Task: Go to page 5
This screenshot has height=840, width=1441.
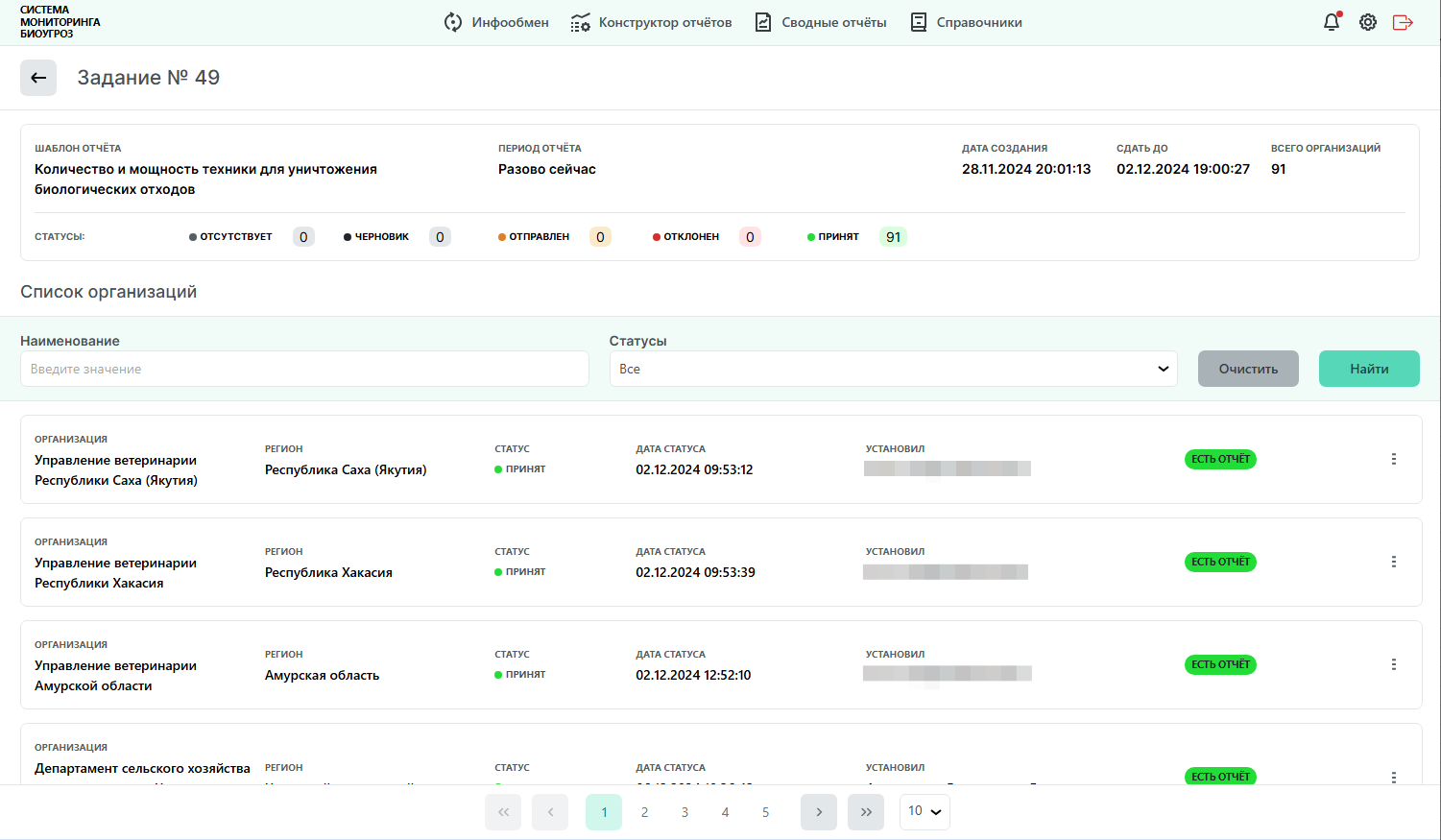Action: pos(765,812)
